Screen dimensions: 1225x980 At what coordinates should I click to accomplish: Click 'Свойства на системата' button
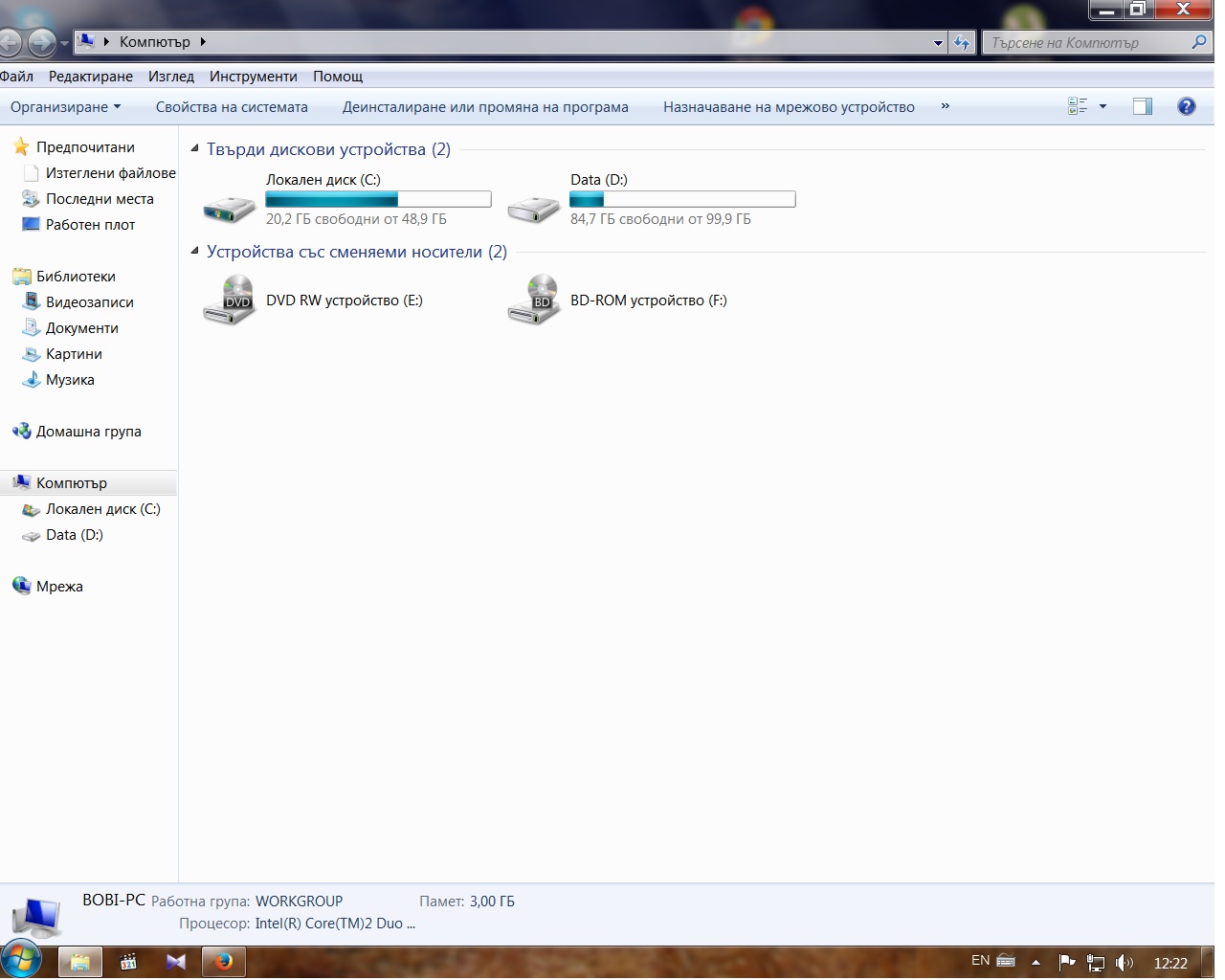tap(232, 106)
